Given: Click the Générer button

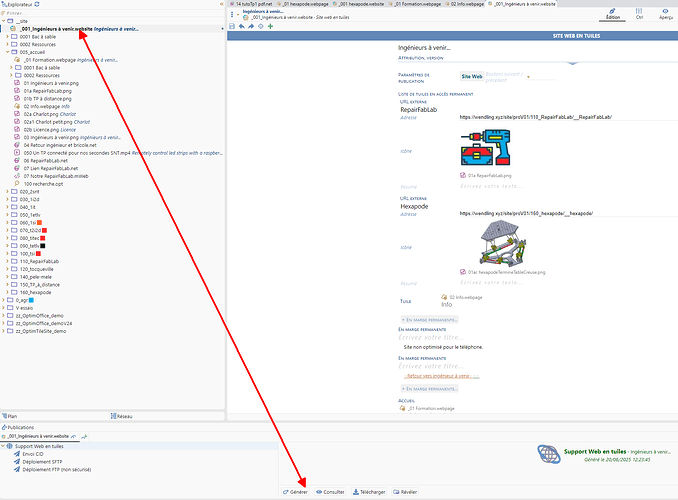Looking at the screenshot, I should (295, 492).
